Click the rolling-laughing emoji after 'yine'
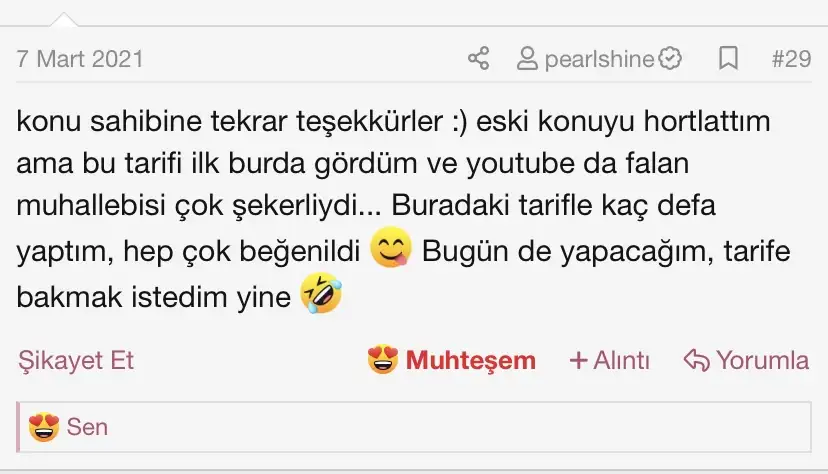The width and height of the screenshot is (828, 474). click(x=321, y=293)
